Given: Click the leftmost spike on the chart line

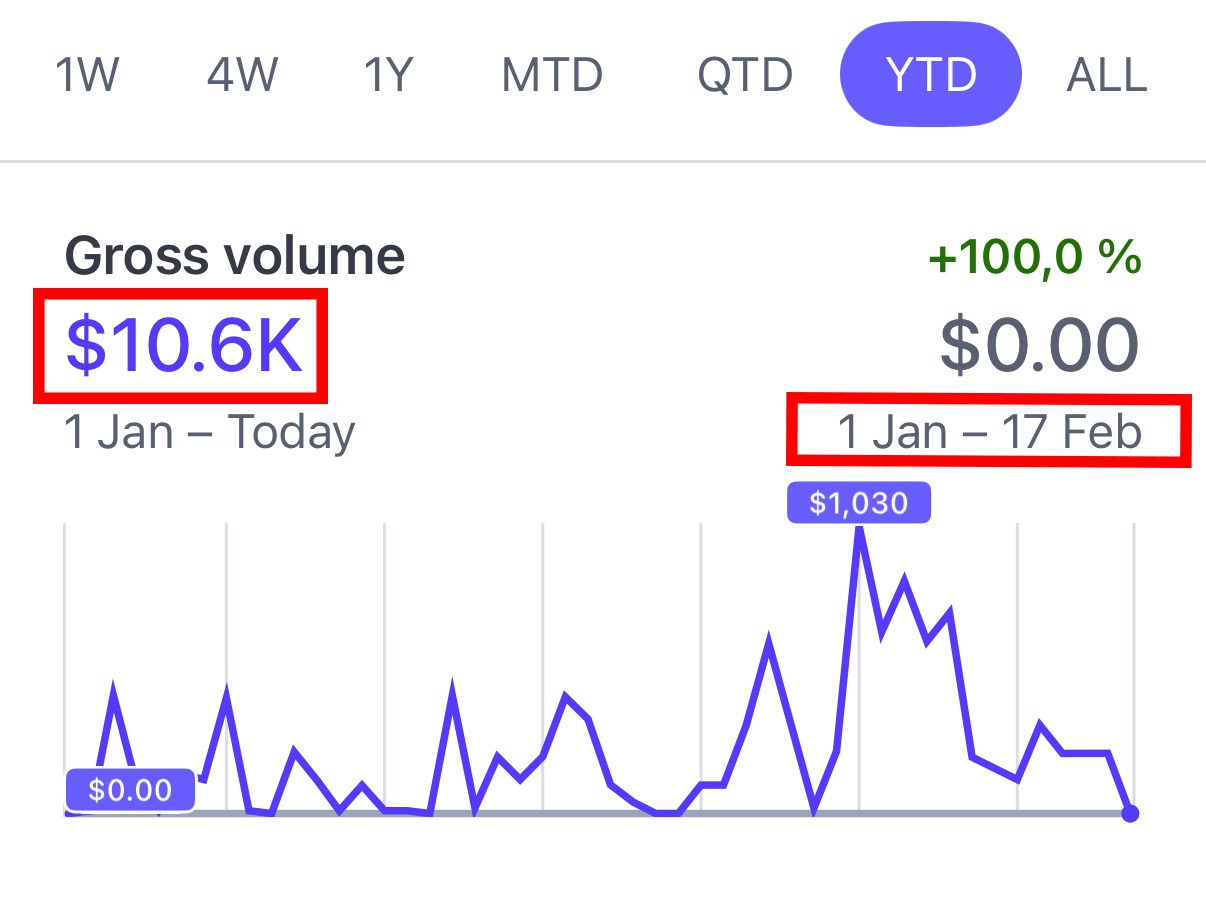Looking at the screenshot, I should coord(113,692).
